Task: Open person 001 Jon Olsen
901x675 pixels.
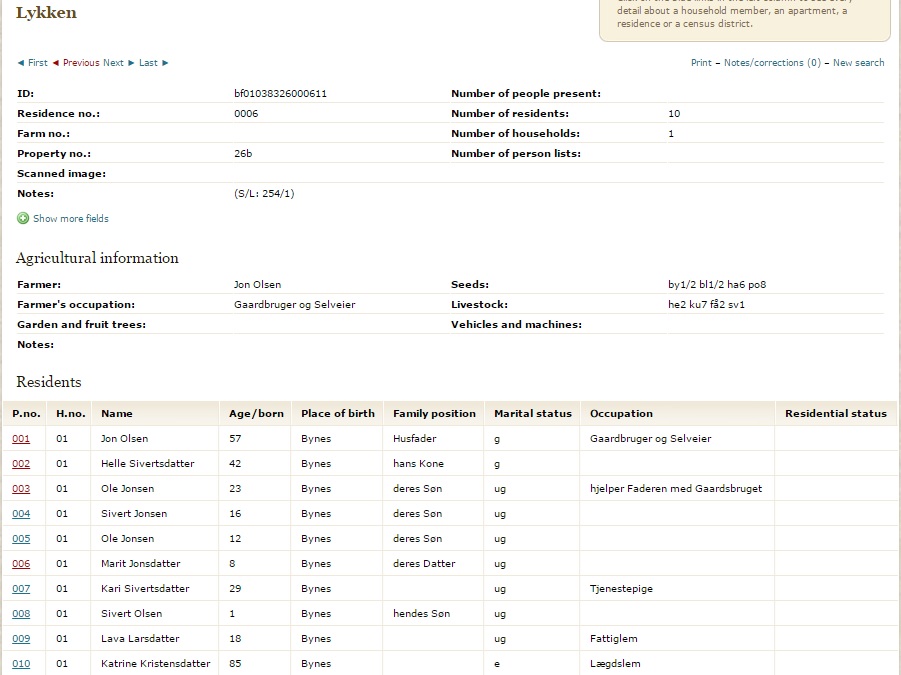Action: (x=21, y=438)
